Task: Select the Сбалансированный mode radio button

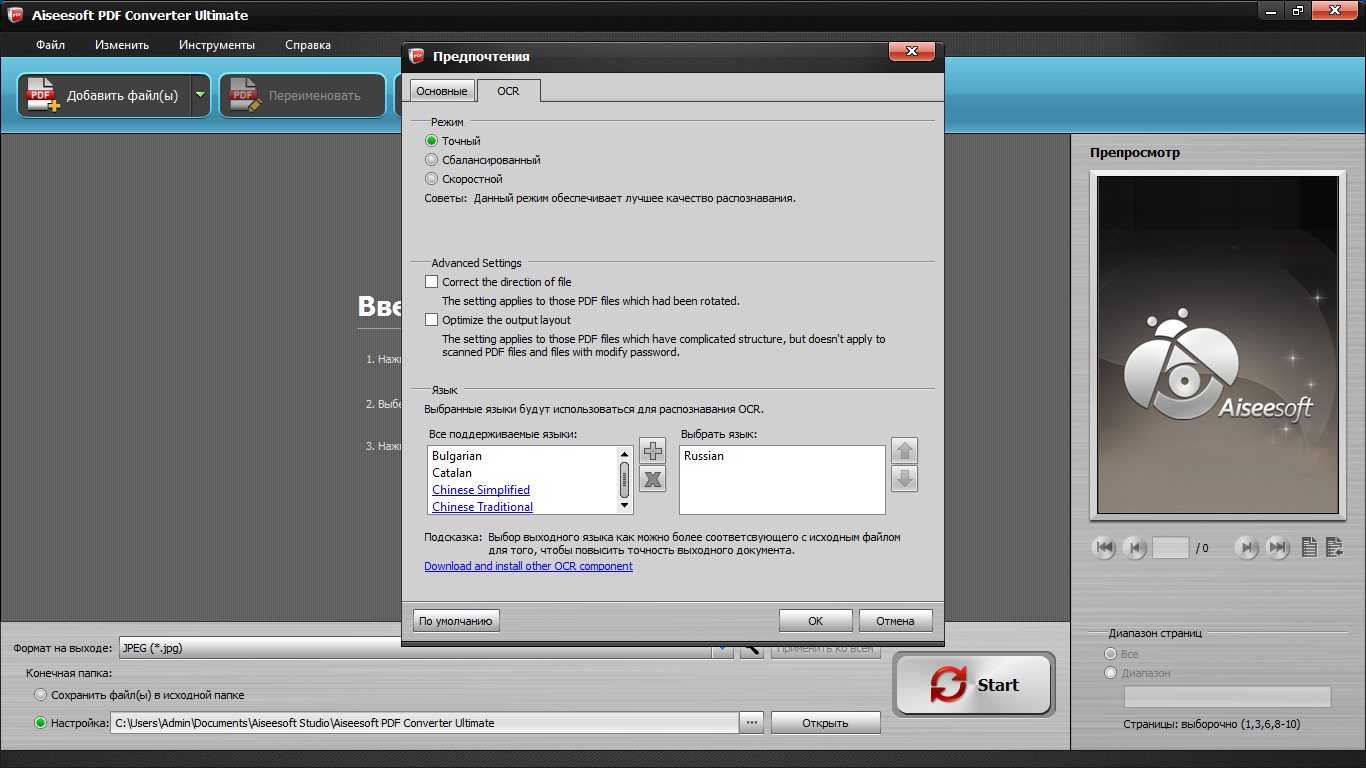Action: pyautogui.click(x=432, y=160)
